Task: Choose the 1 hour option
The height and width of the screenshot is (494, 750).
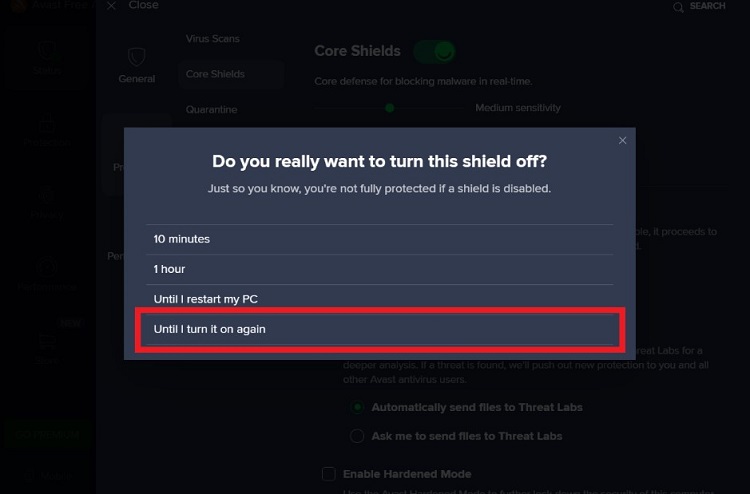Action: (x=380, y=269)
